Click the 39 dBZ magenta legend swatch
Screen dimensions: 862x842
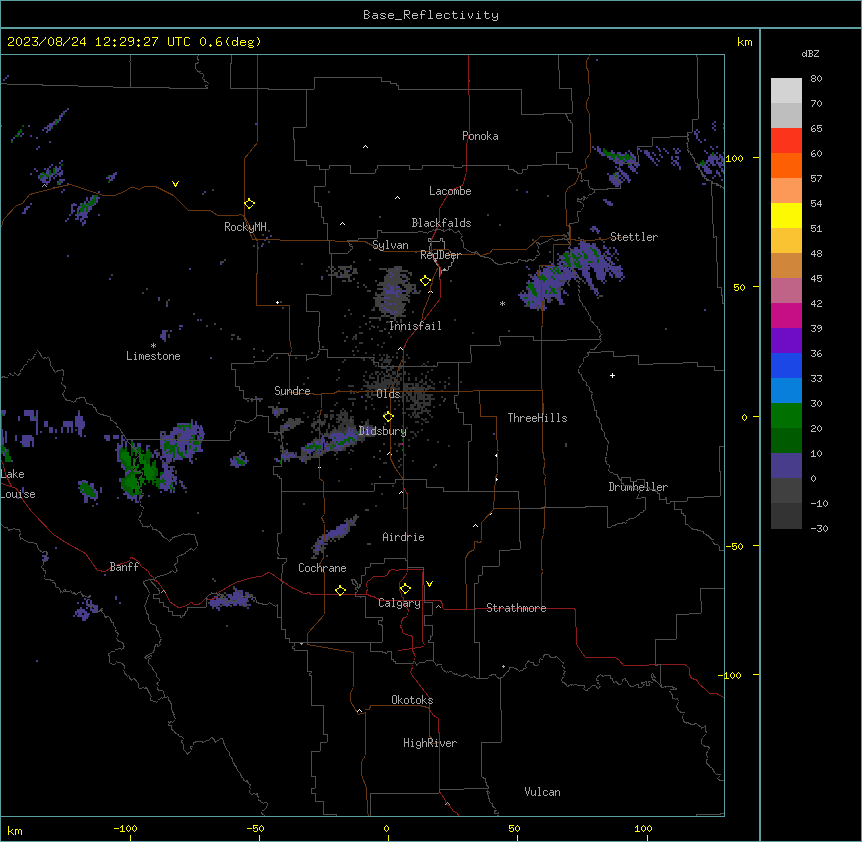coord(786,315)
